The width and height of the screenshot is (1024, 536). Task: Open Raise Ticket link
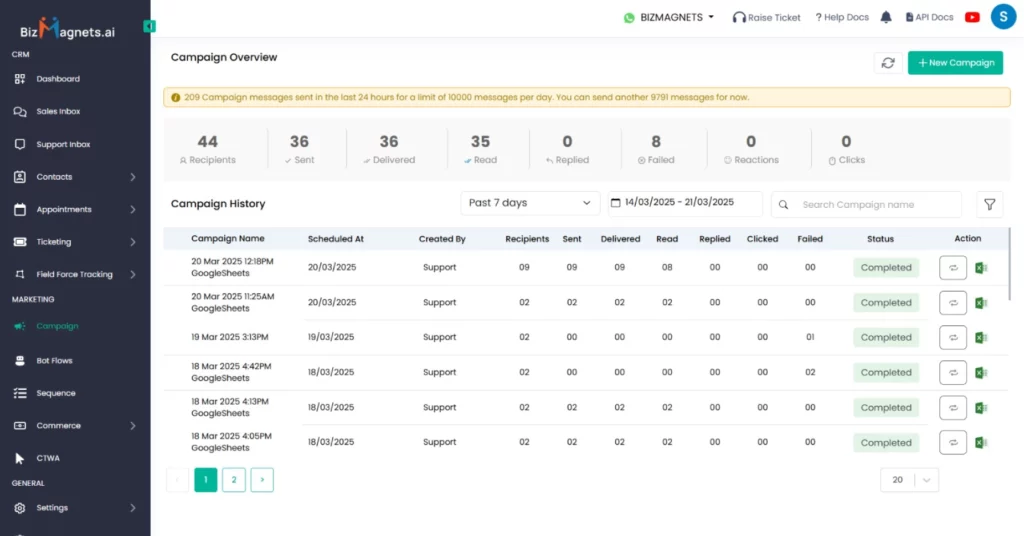tap(766, 18)
